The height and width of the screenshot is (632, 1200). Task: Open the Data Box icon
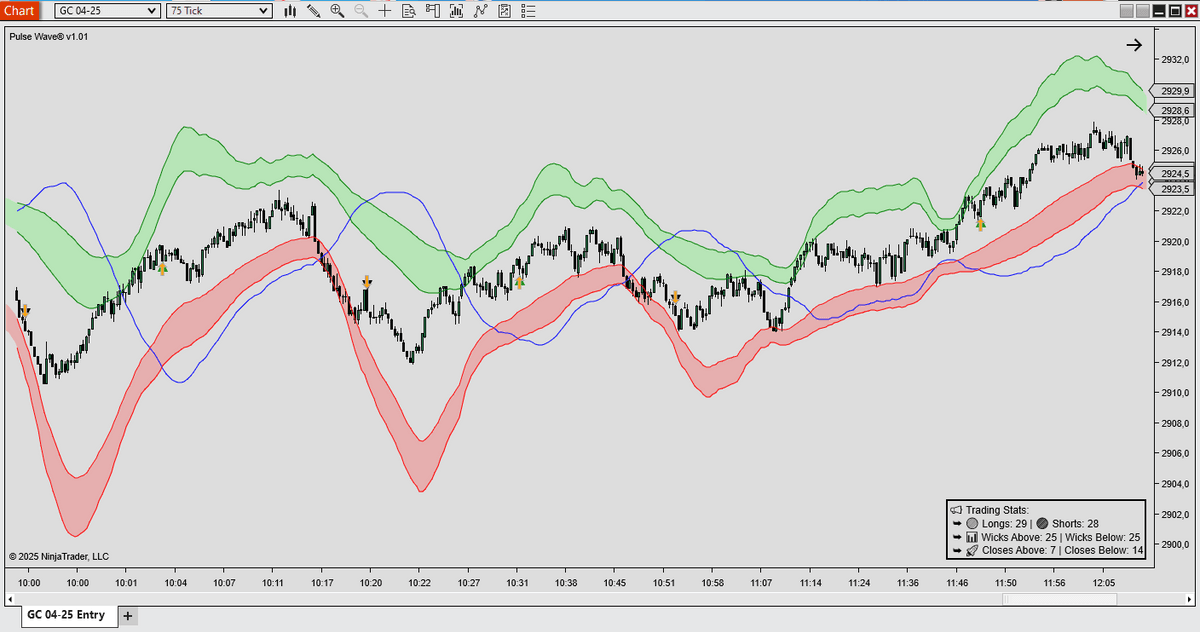409,11
